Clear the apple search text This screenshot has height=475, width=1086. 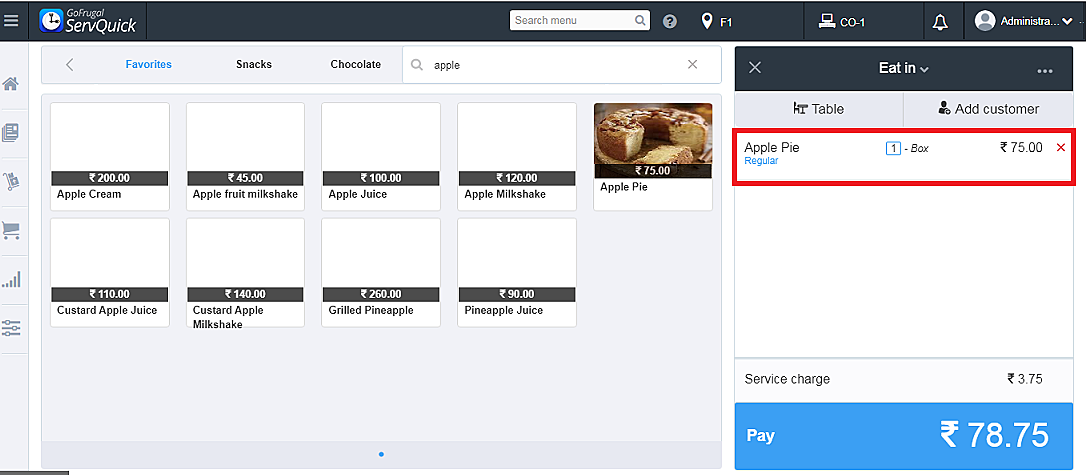pos(692,65)
